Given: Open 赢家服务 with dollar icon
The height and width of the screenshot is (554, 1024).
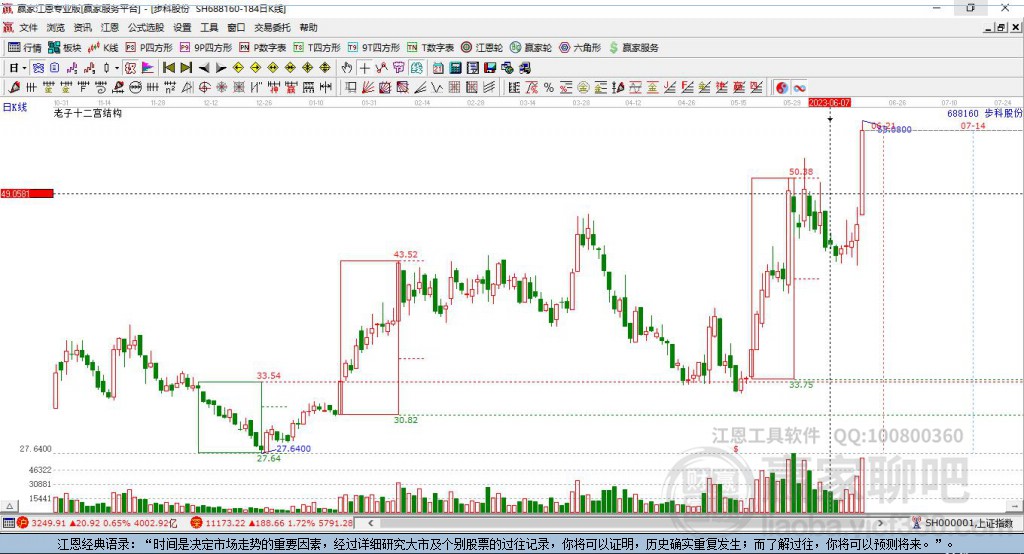Looking at the screenshot, I should click(634, 48).
